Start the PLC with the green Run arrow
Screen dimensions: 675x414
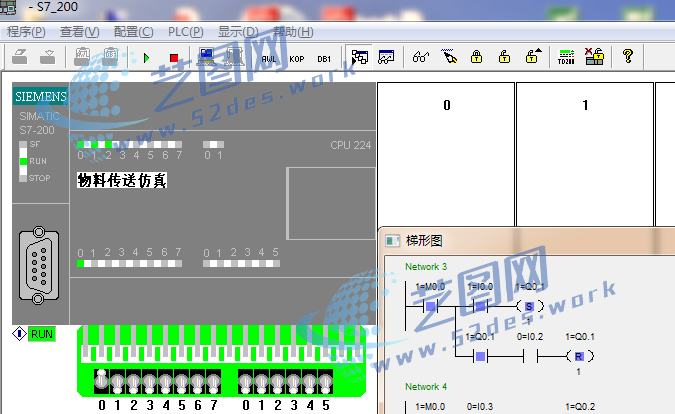click(x=146, y=58)
